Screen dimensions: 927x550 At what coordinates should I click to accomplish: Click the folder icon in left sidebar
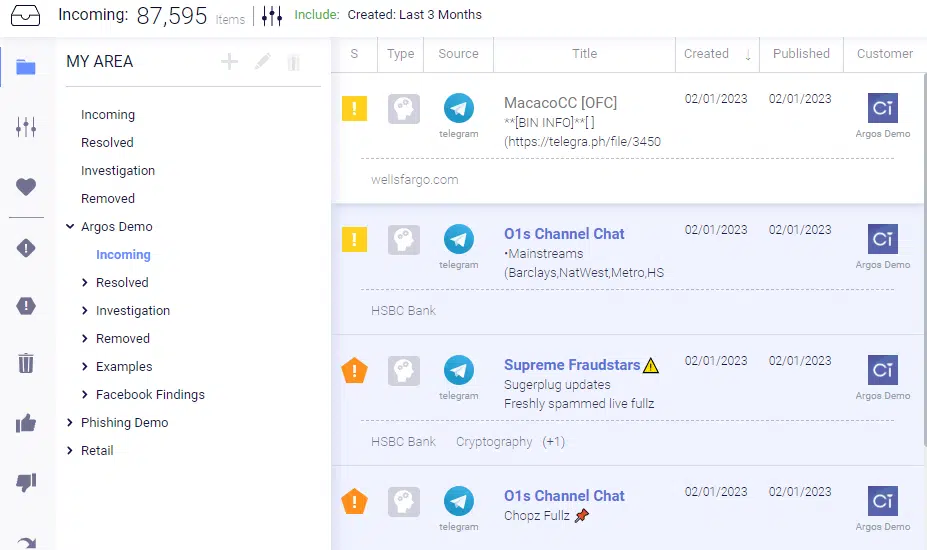coord(26,68)
